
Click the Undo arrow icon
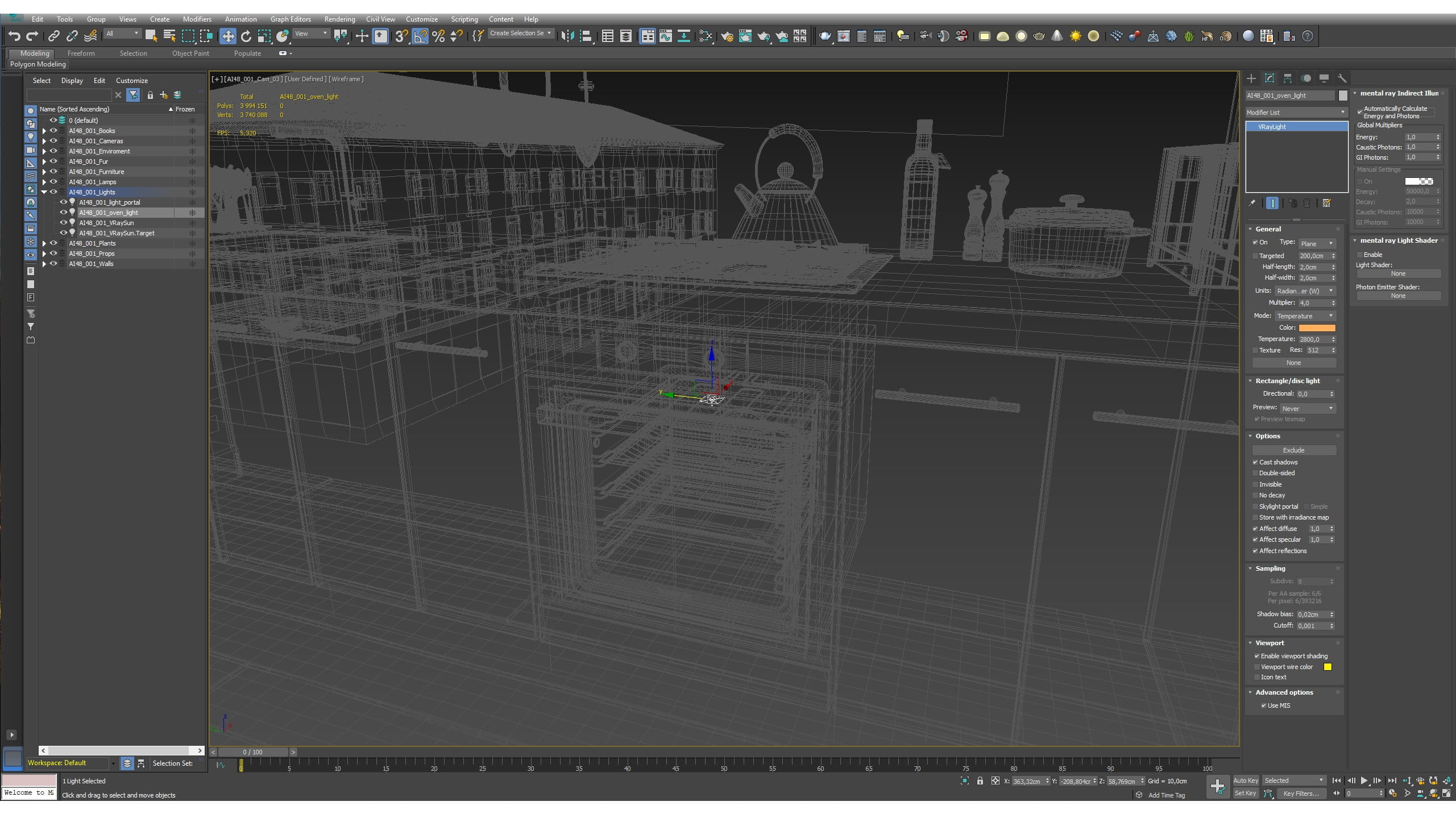pyautogui.click(x=14, y=36)
